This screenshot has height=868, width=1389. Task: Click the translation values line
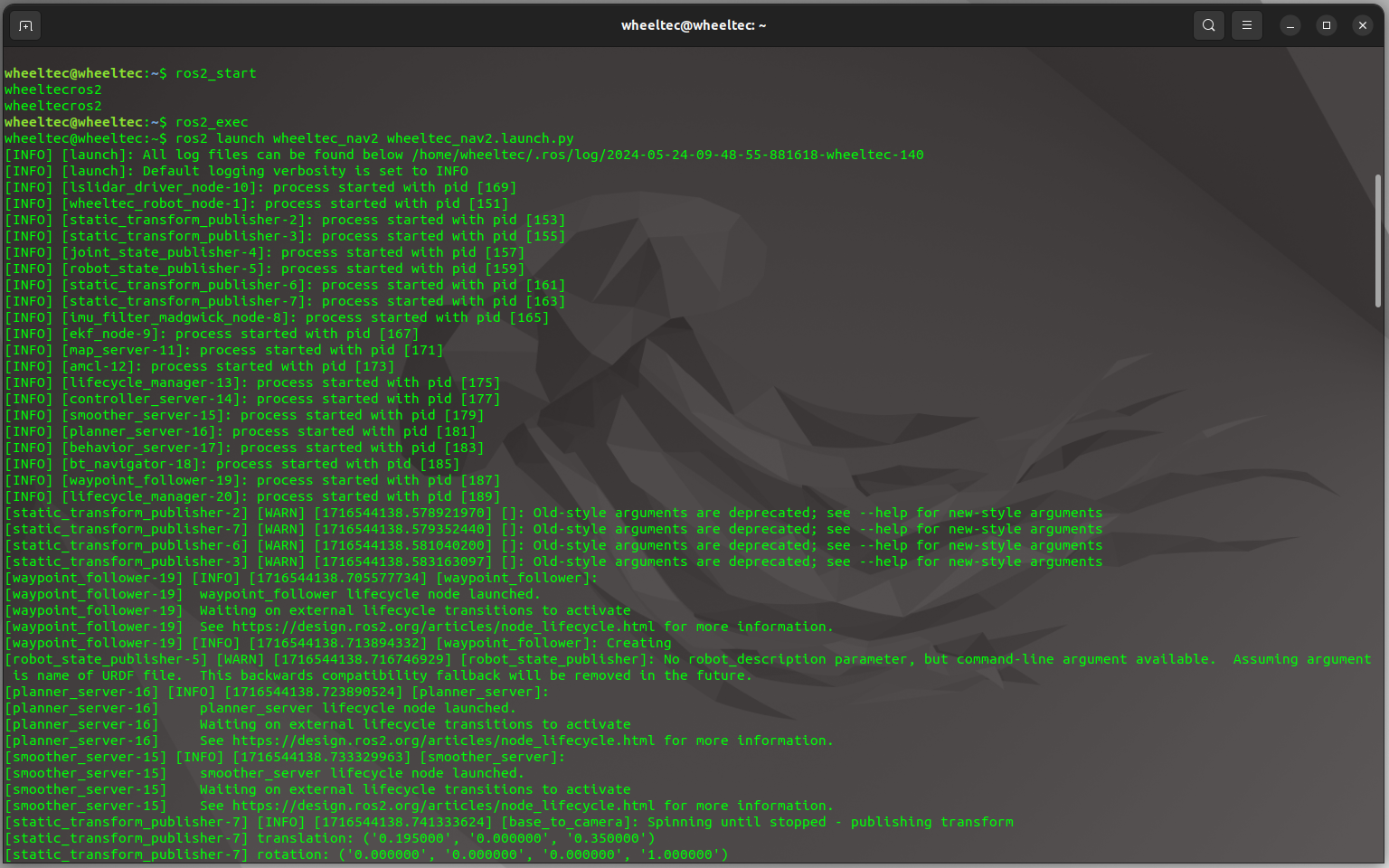(330, 838)
